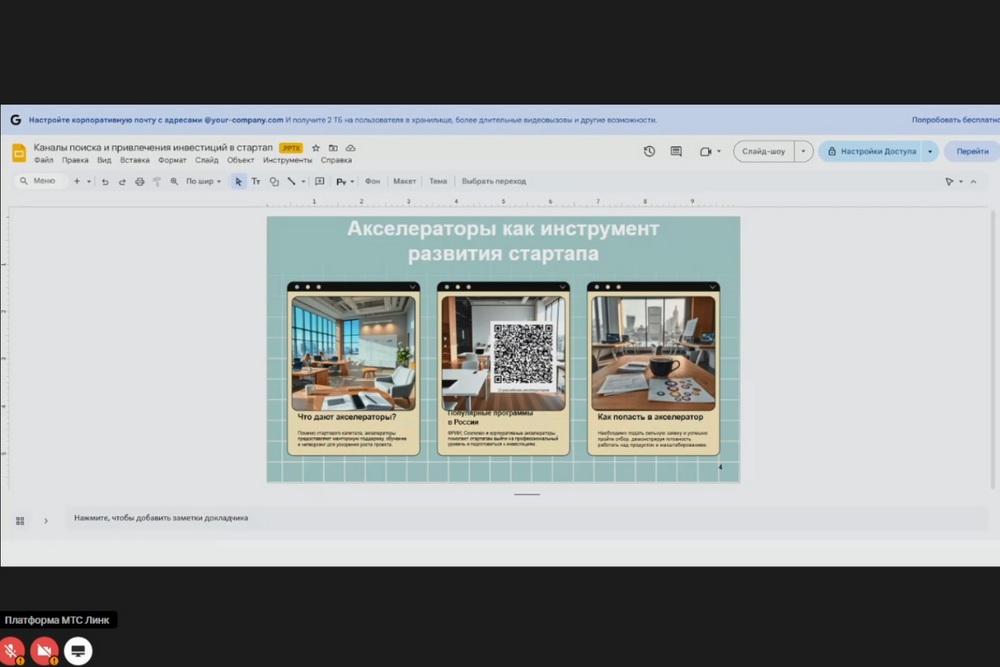Click the screen share monitor button
Image resolution: width=1000 pixels, height=667 pixels.
[78, 651]
